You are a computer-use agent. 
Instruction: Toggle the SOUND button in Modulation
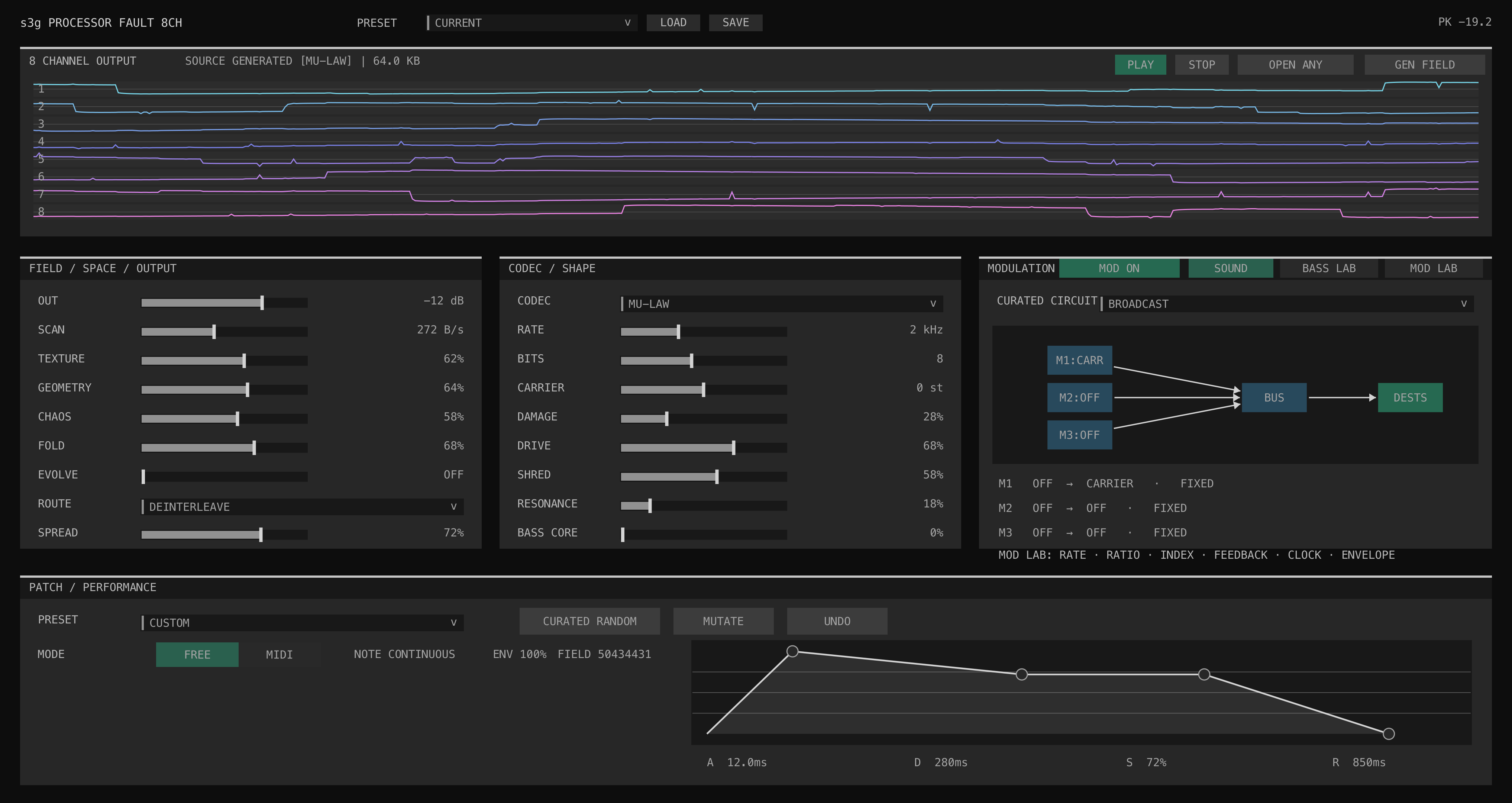(1230, 268)
